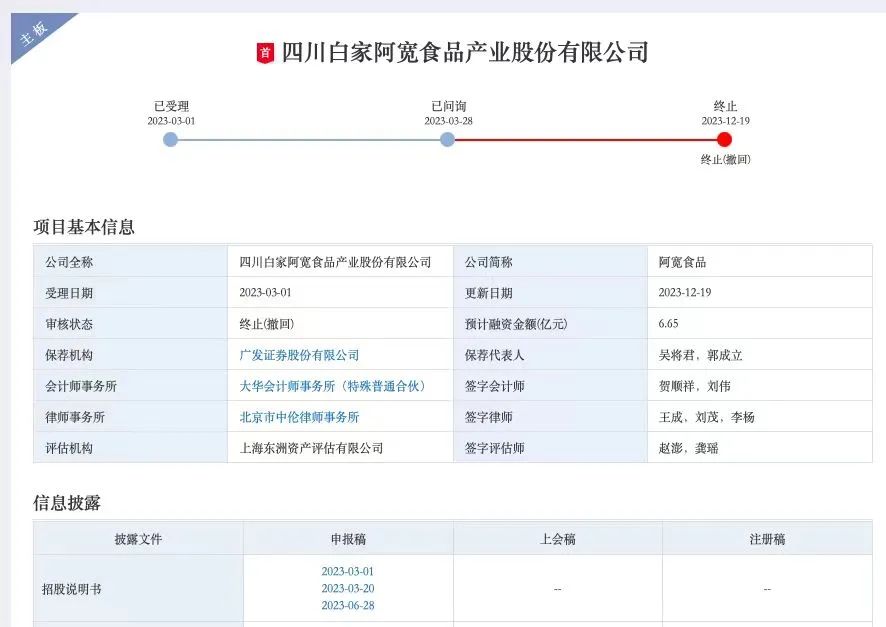Open the 2023-03-20 prospectus draft link
886x627 pixels.
(347, 589)
